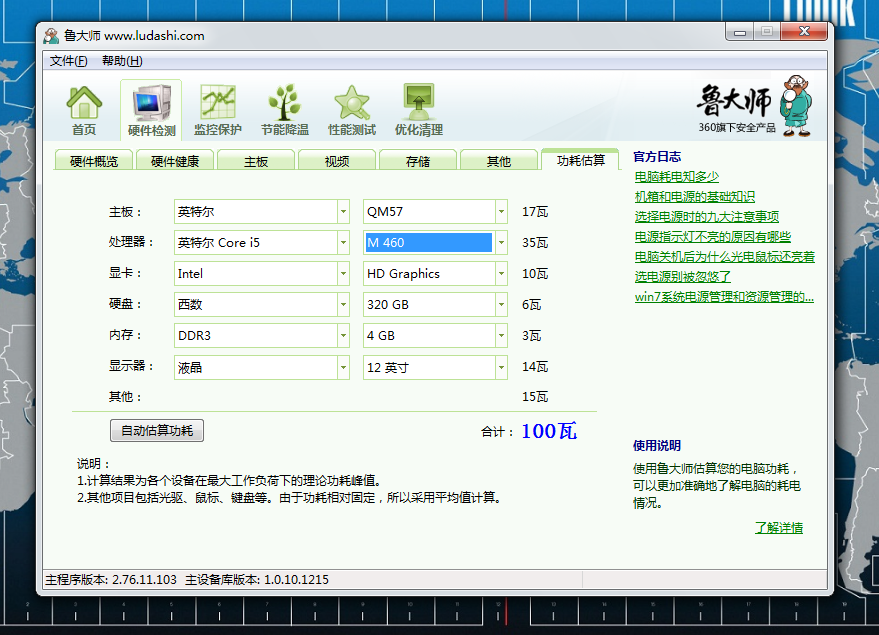Viewport: 879px width, 635px height.
Task: Open the 选择电源时的九大注意事项 link
Action: (707, 216)
